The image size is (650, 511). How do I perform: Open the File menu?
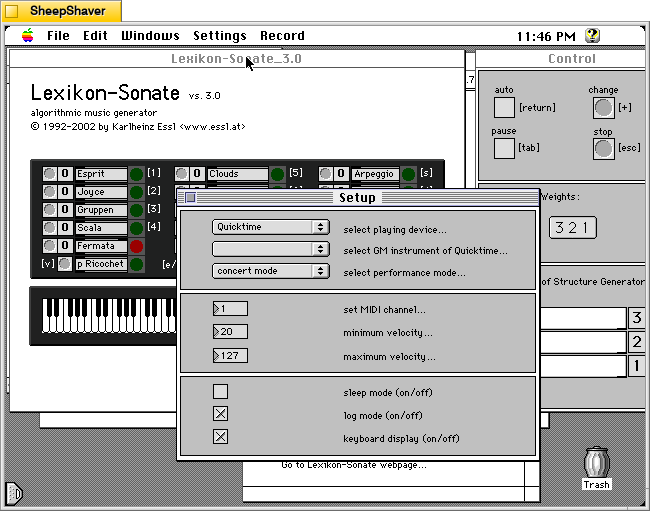pos(58,36)
